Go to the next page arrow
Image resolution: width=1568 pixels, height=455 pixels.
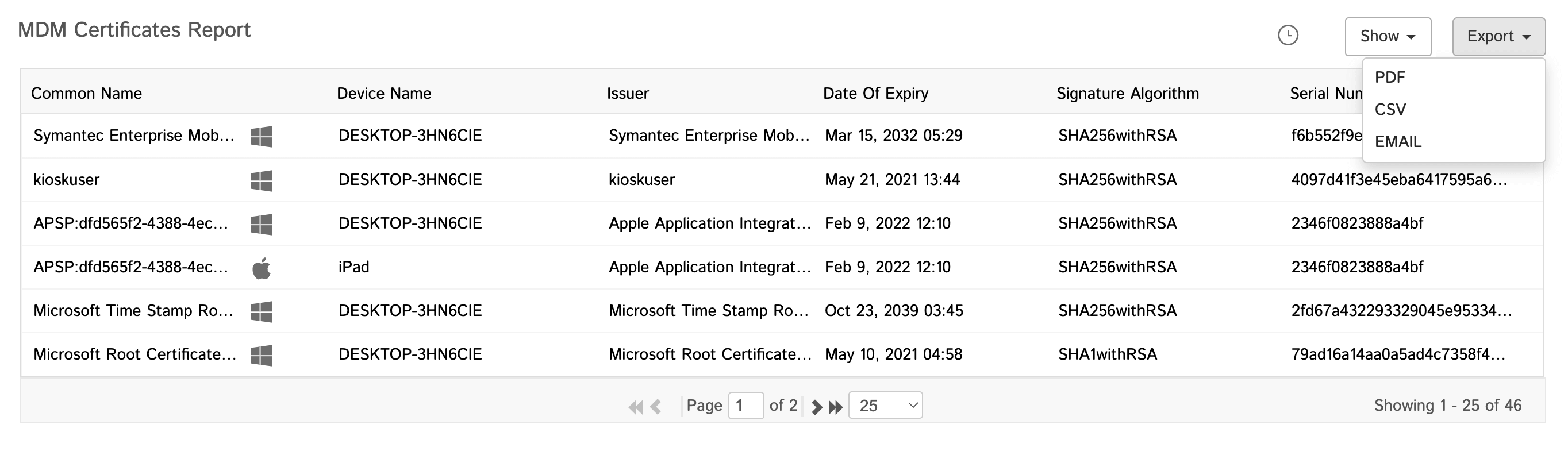[x=817, y=407]
